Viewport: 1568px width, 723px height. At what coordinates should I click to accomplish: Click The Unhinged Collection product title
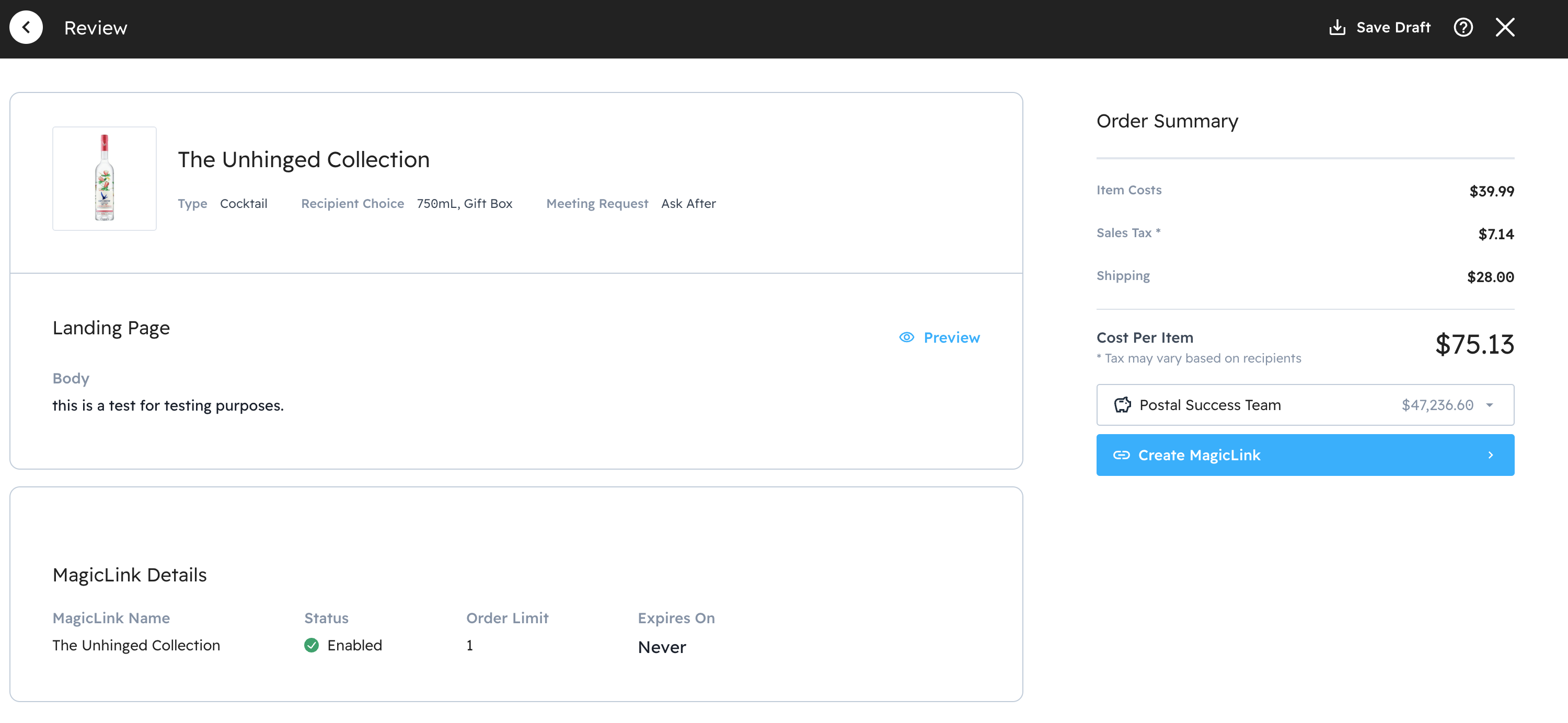(x=303, y=159)
